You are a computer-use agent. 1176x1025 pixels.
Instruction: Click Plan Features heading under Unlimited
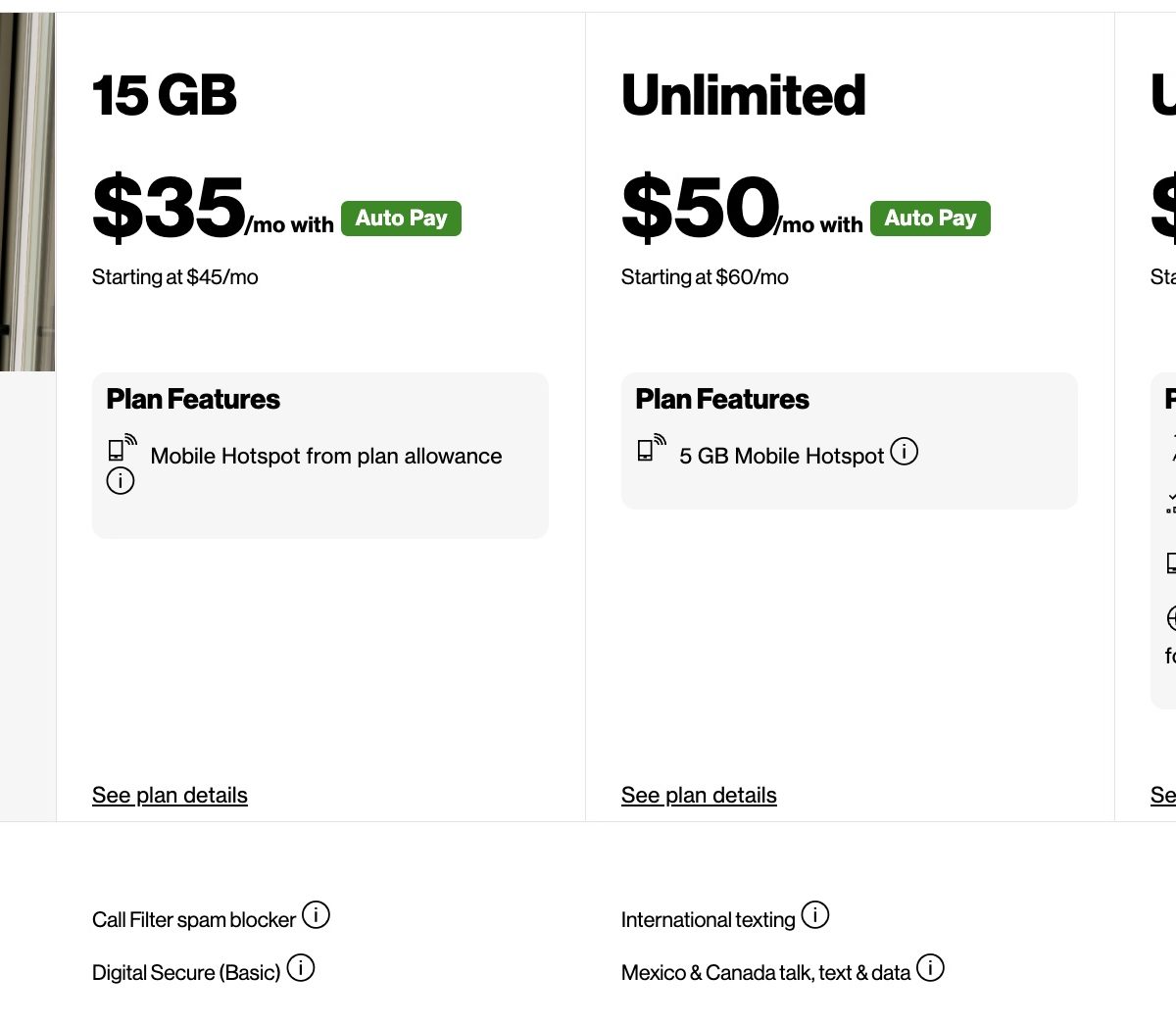pos(722,400)
